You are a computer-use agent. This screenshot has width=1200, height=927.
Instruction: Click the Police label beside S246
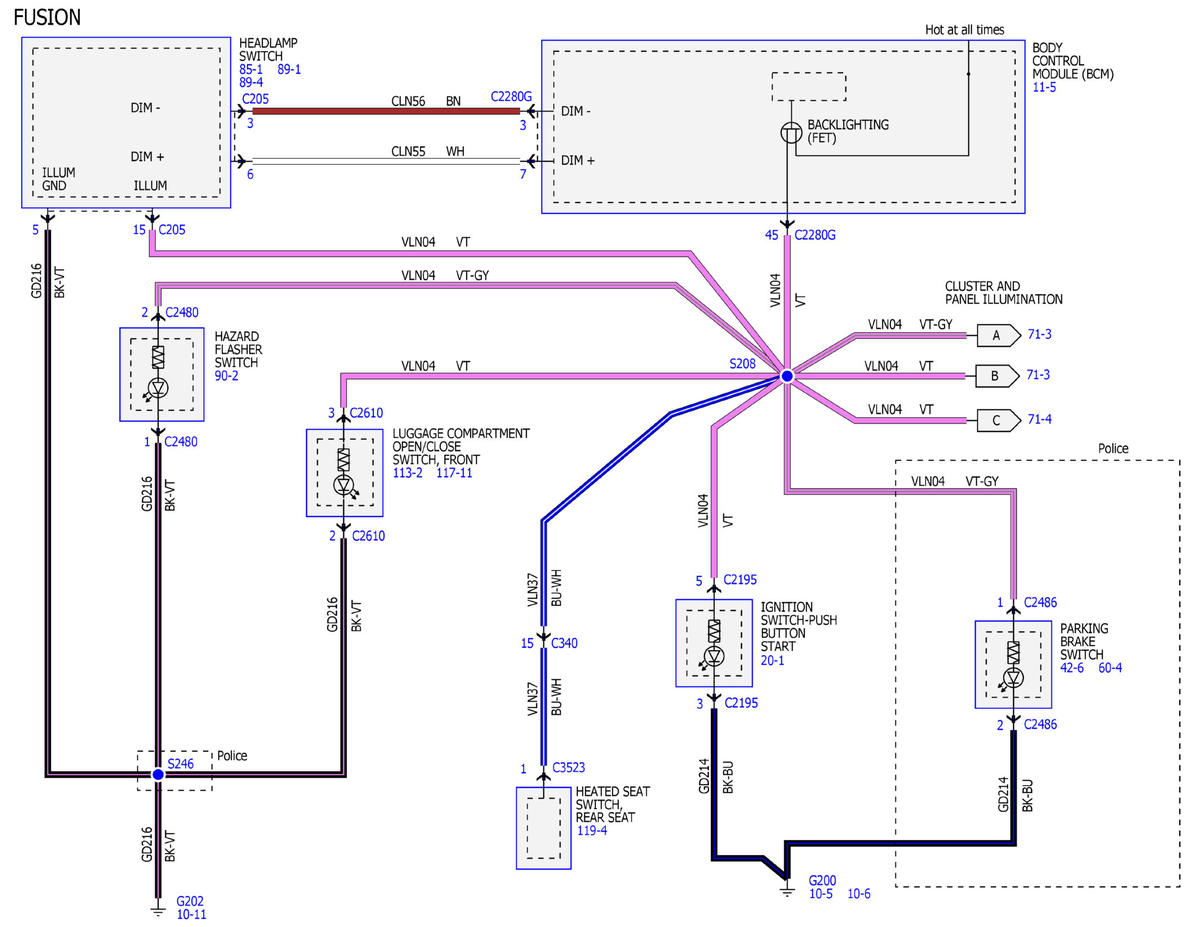(x=232, y=756)
